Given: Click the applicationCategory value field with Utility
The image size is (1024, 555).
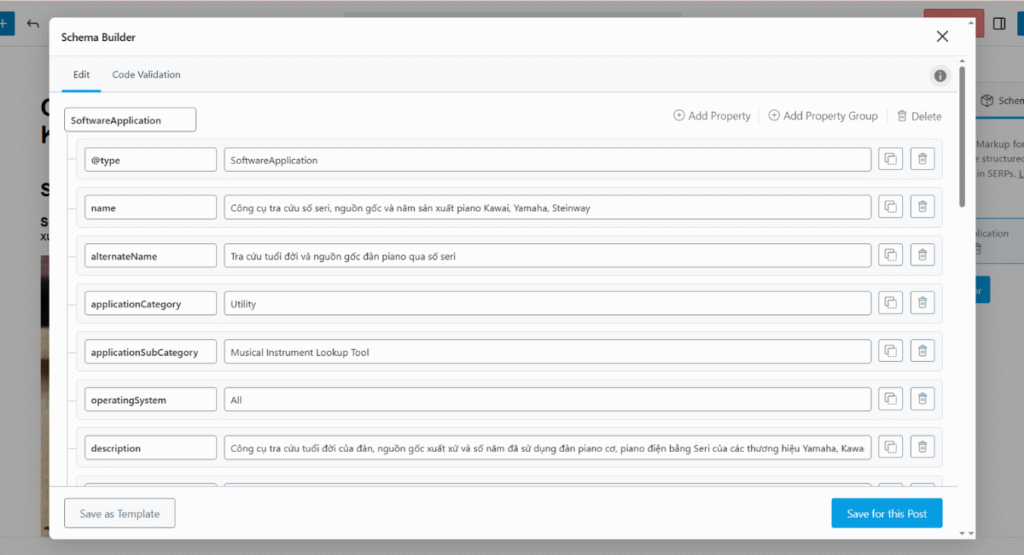Looking at the screenshot, I should click(547, 304).
